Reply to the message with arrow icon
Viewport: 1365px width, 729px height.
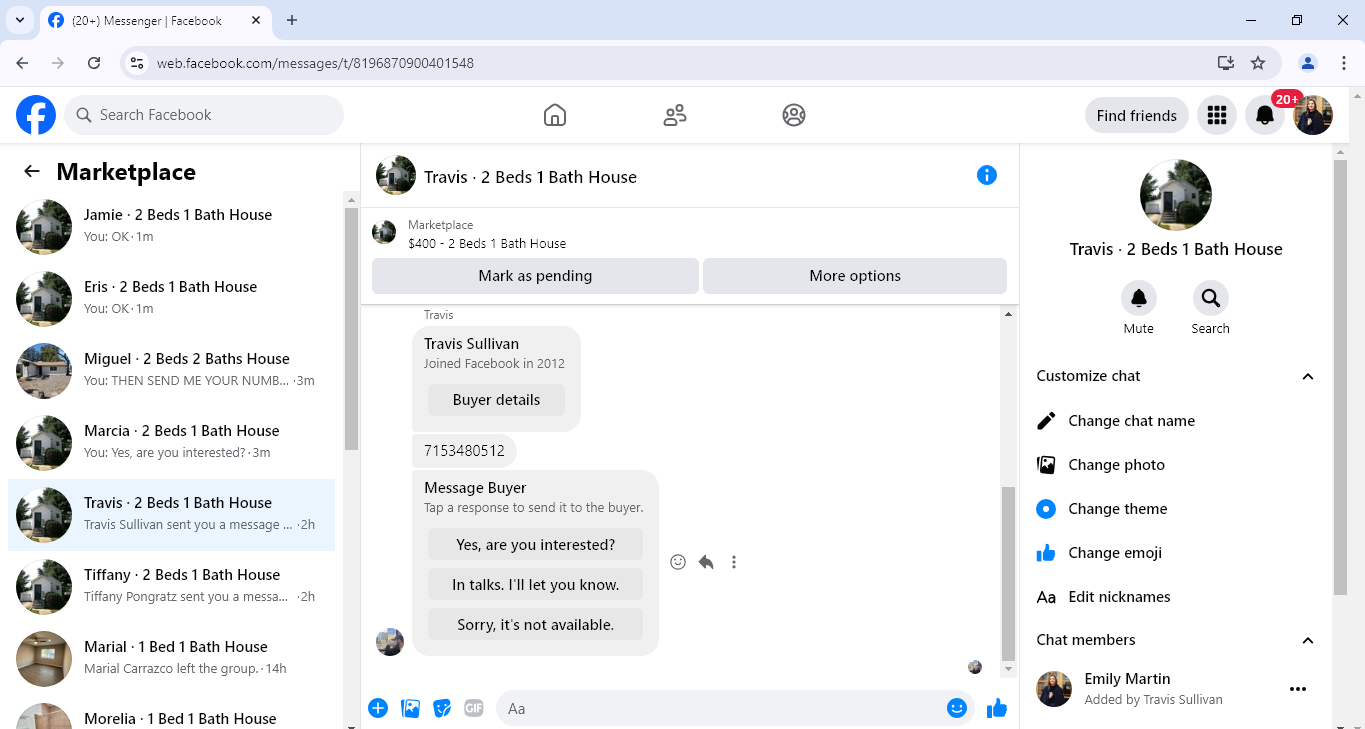[x=706, y=562]
